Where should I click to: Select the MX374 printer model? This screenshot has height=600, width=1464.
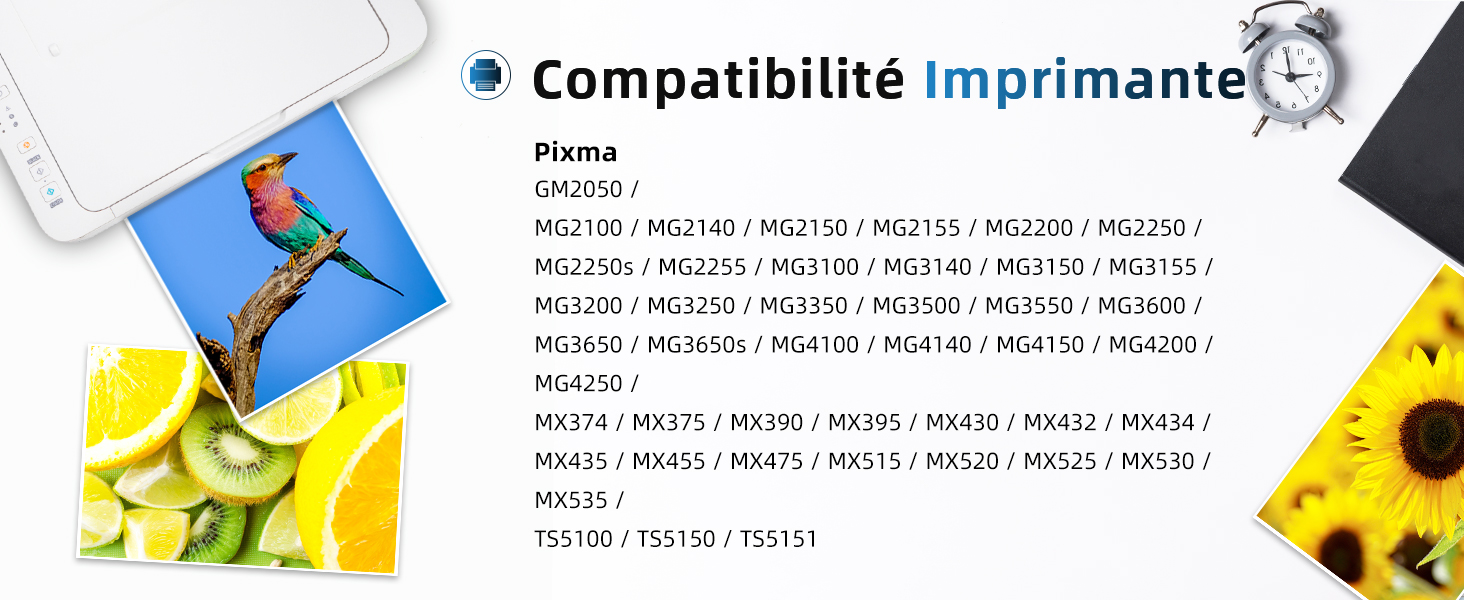(x=570, y=423)
